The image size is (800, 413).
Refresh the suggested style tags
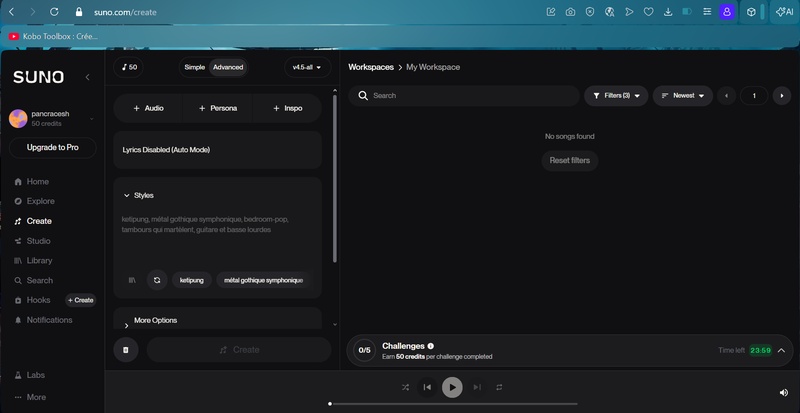[157, 280]
